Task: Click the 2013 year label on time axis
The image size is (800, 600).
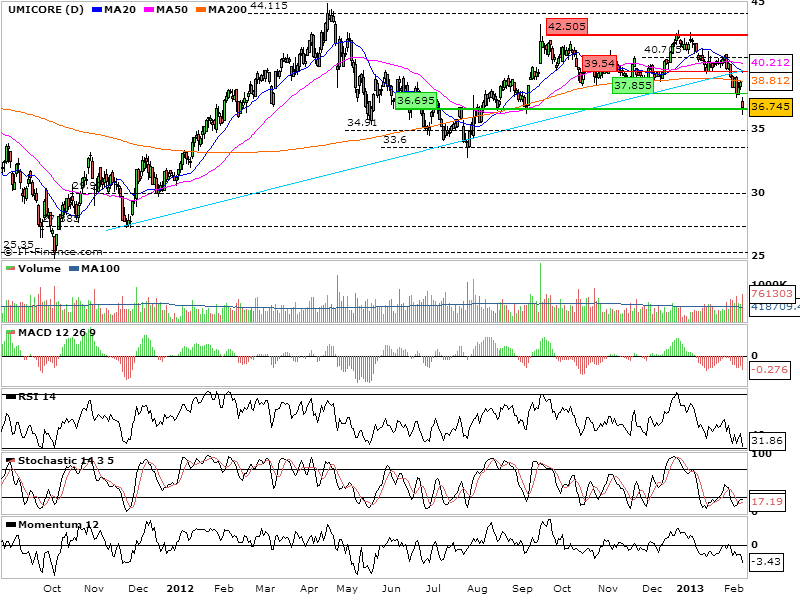Action: click(690, 589)
